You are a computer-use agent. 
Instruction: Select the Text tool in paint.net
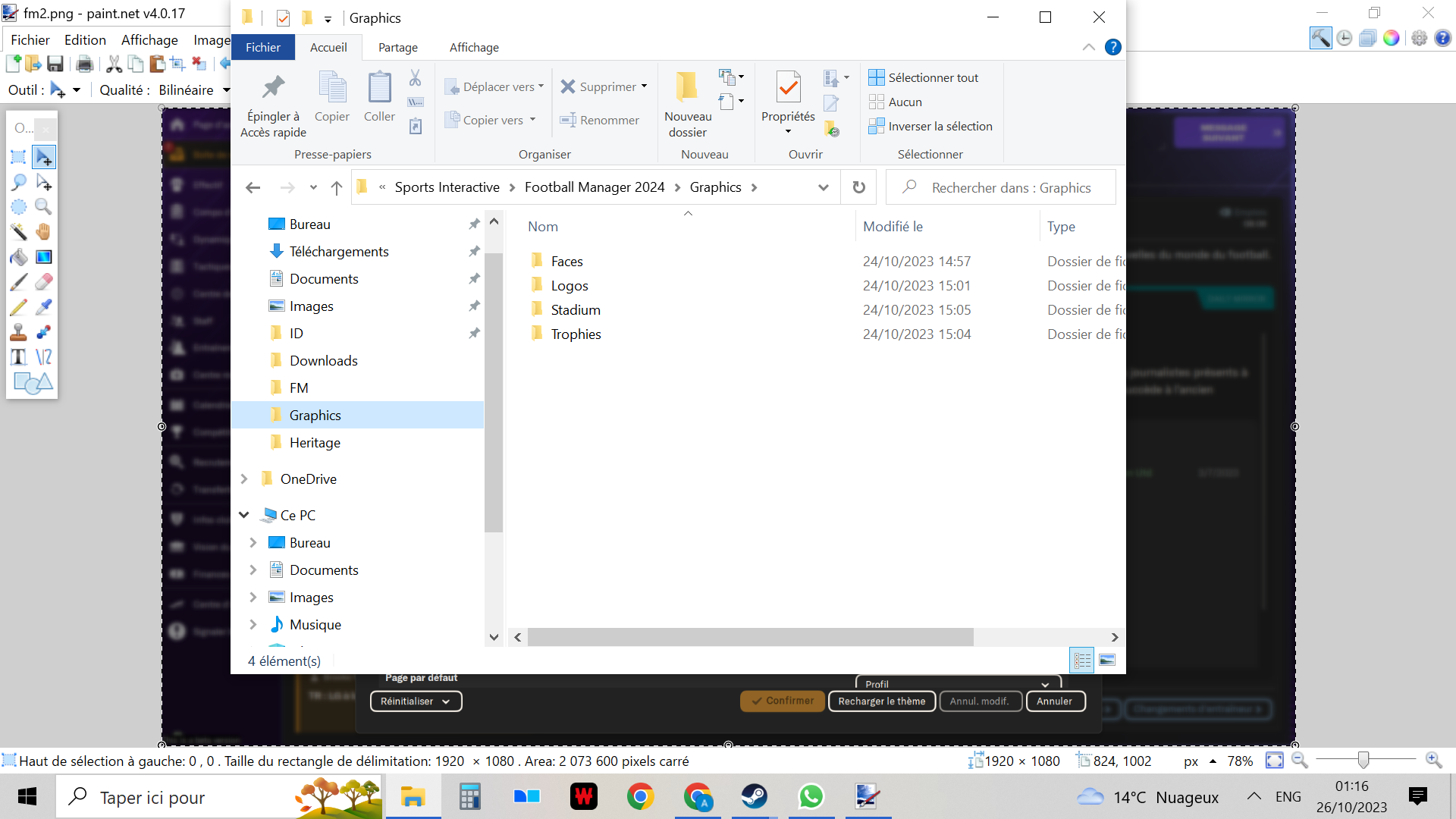18,357
